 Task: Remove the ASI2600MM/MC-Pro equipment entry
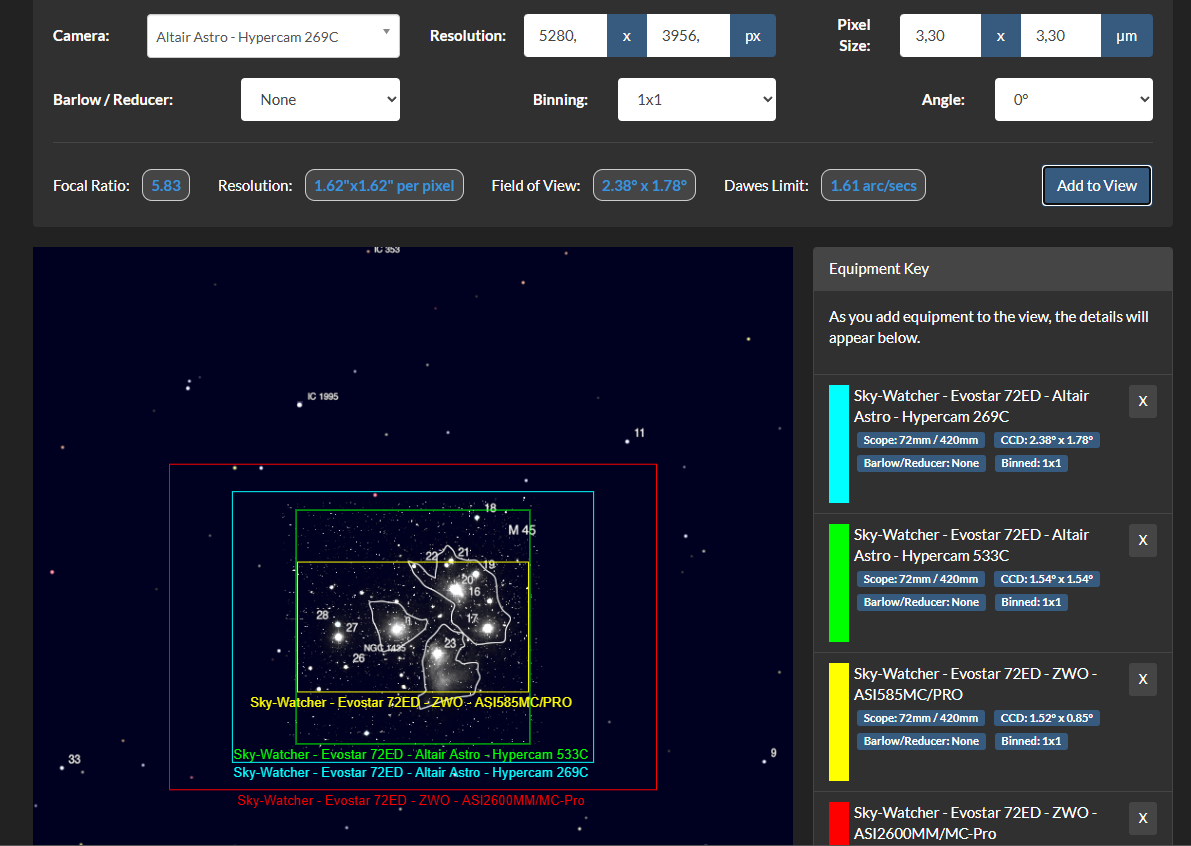[1142, 819]
